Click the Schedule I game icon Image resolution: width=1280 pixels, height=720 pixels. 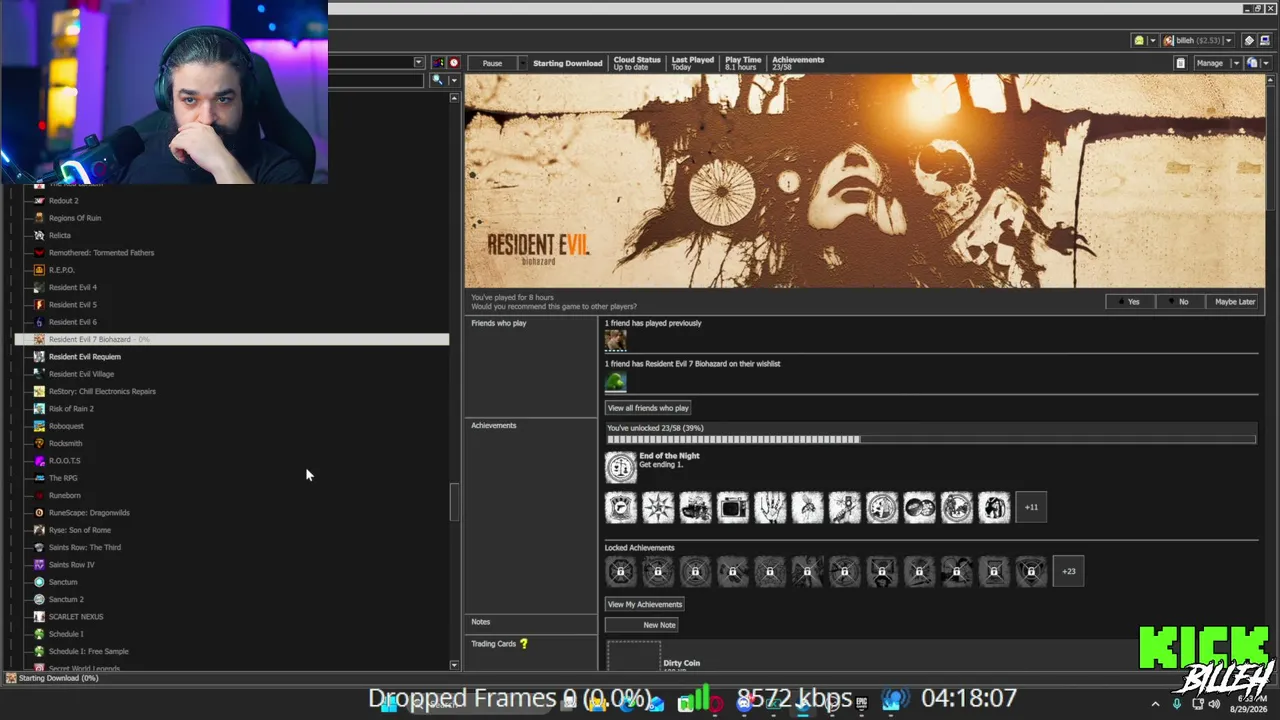tap(39, 634)
